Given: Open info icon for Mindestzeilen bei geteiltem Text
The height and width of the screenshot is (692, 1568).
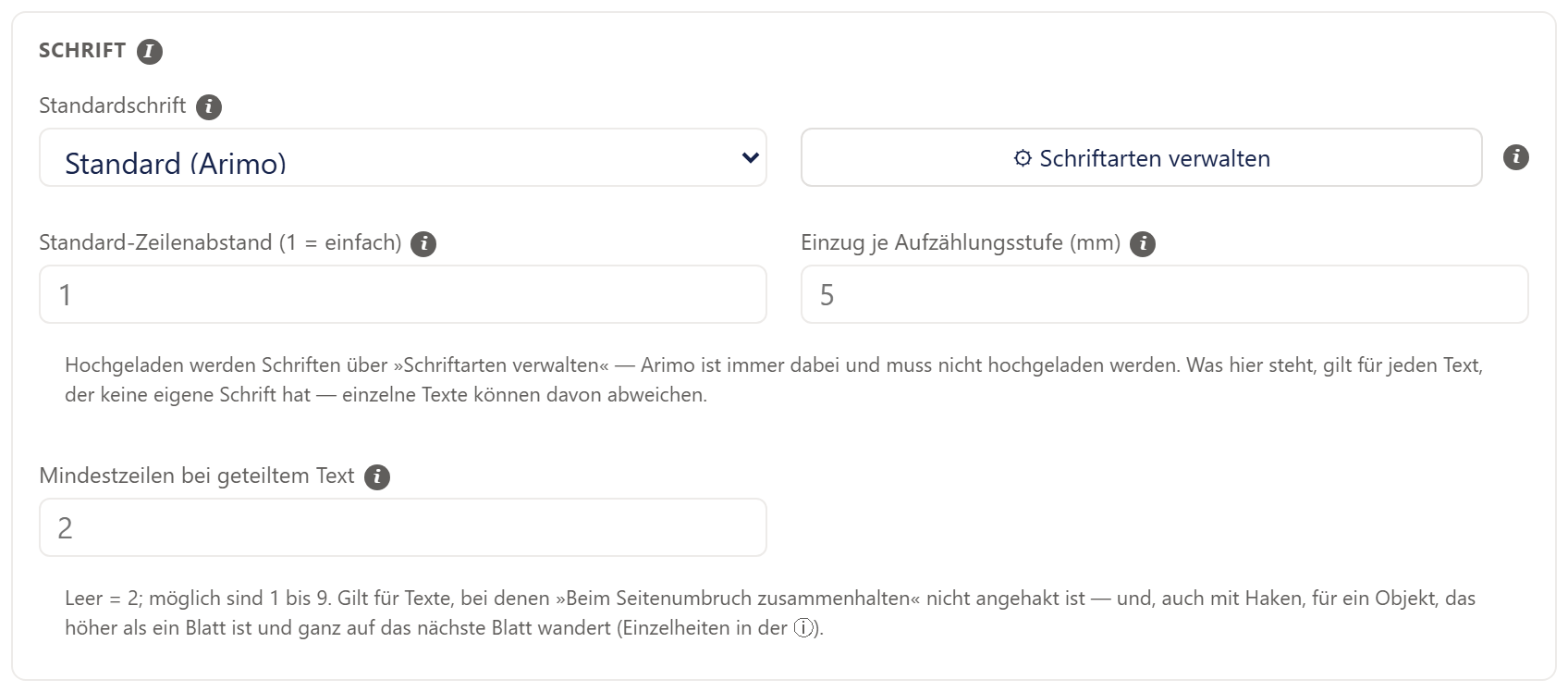Looking at the screenshot, I should pyautogui.click(x=377, y=477).
